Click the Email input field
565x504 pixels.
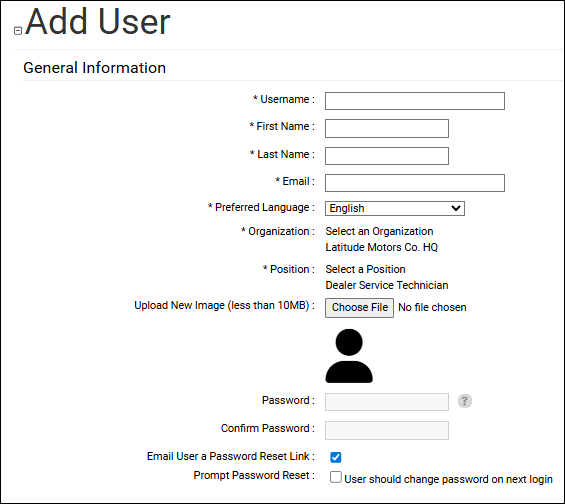click(415, 183)
